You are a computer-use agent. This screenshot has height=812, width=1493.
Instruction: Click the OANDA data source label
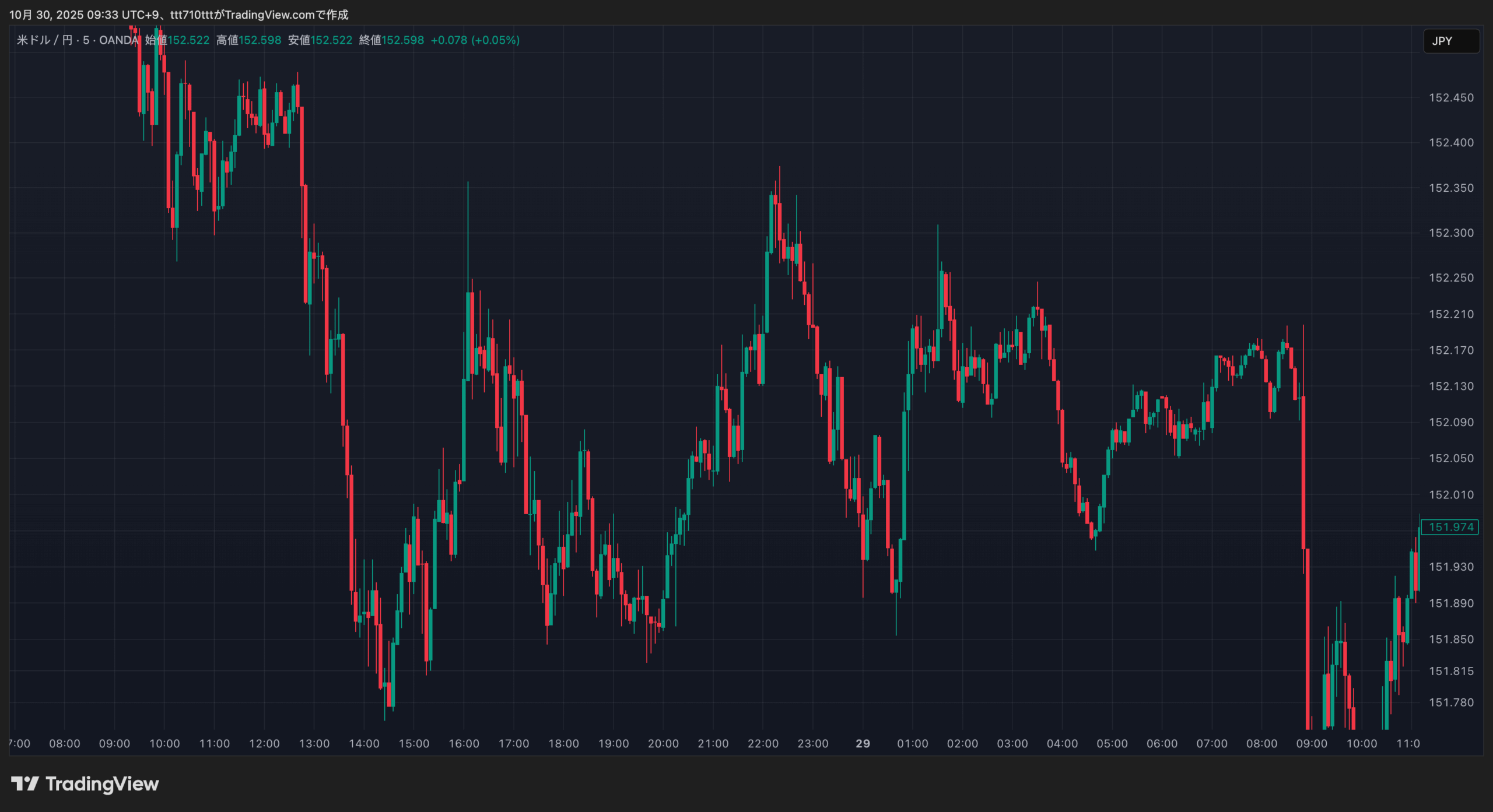coord(118,40)
